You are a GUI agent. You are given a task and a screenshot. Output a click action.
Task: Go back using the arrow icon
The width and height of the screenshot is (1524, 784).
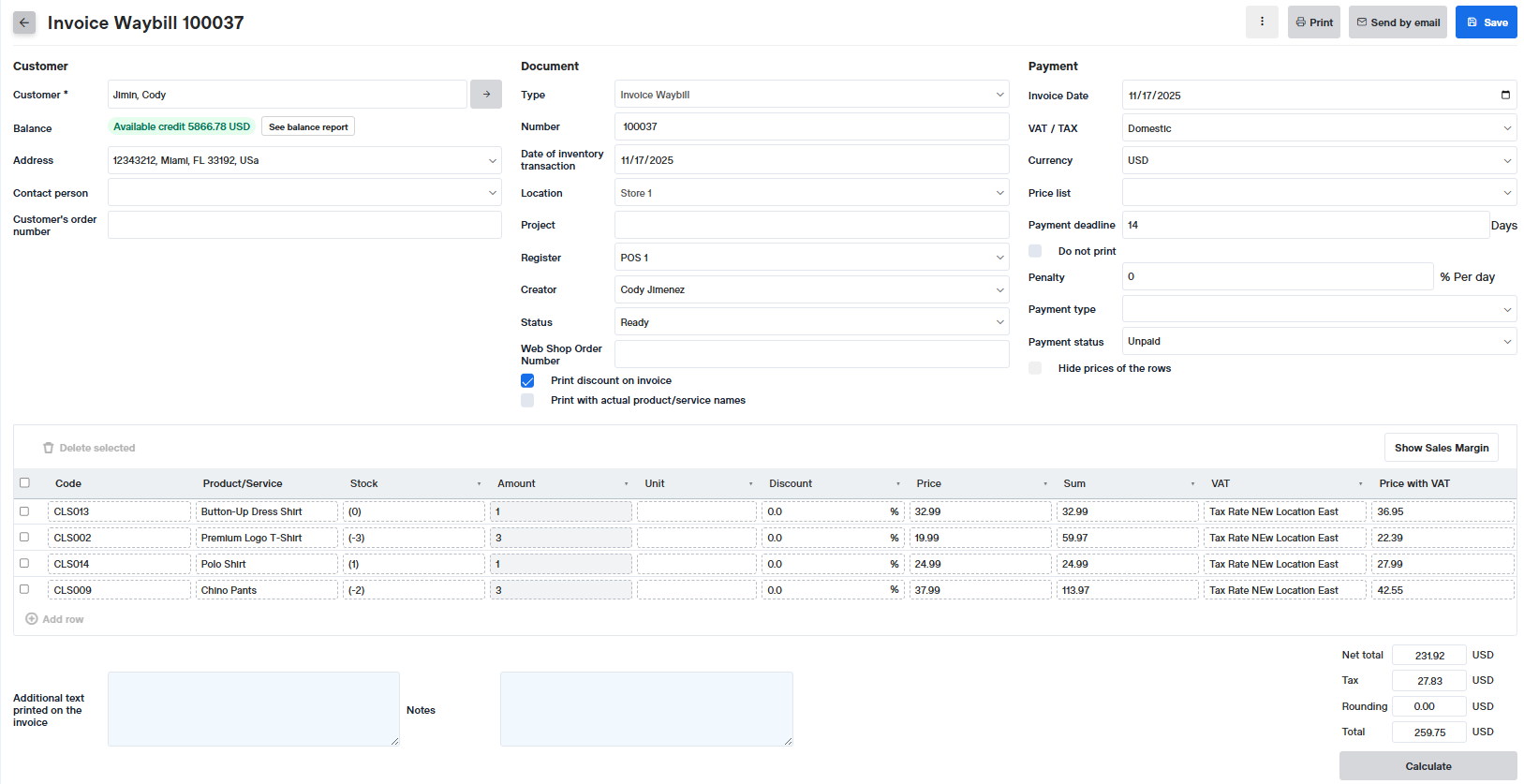(24, 22)
